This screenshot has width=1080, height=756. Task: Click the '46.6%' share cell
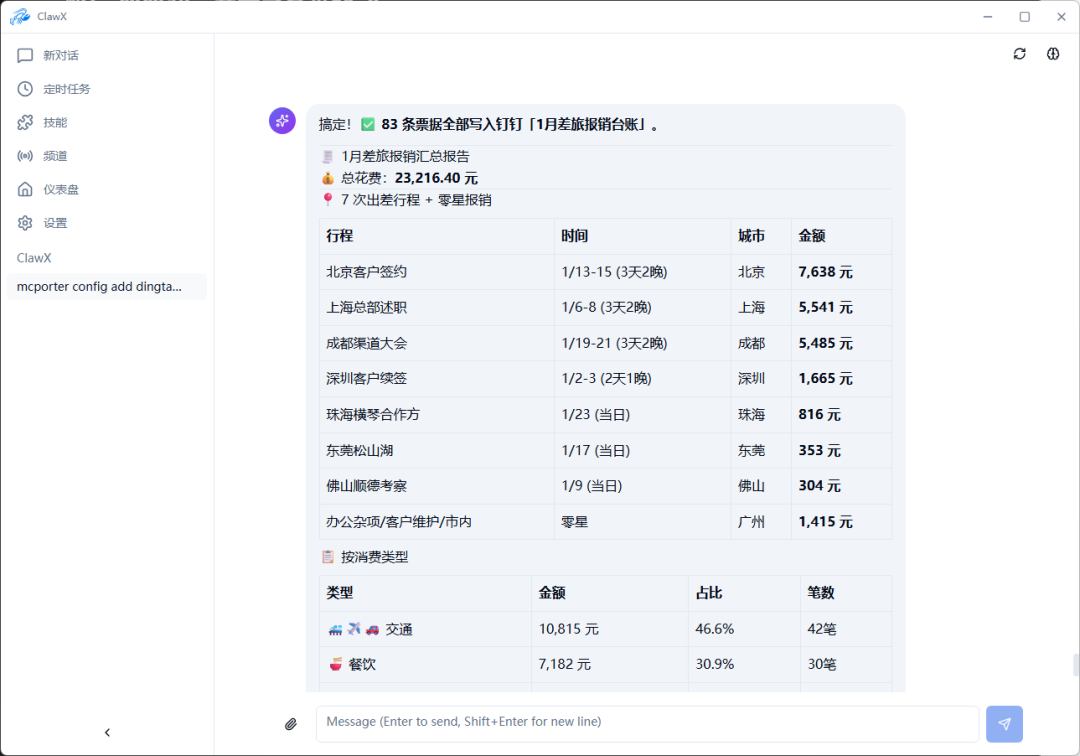pos(744,629)
